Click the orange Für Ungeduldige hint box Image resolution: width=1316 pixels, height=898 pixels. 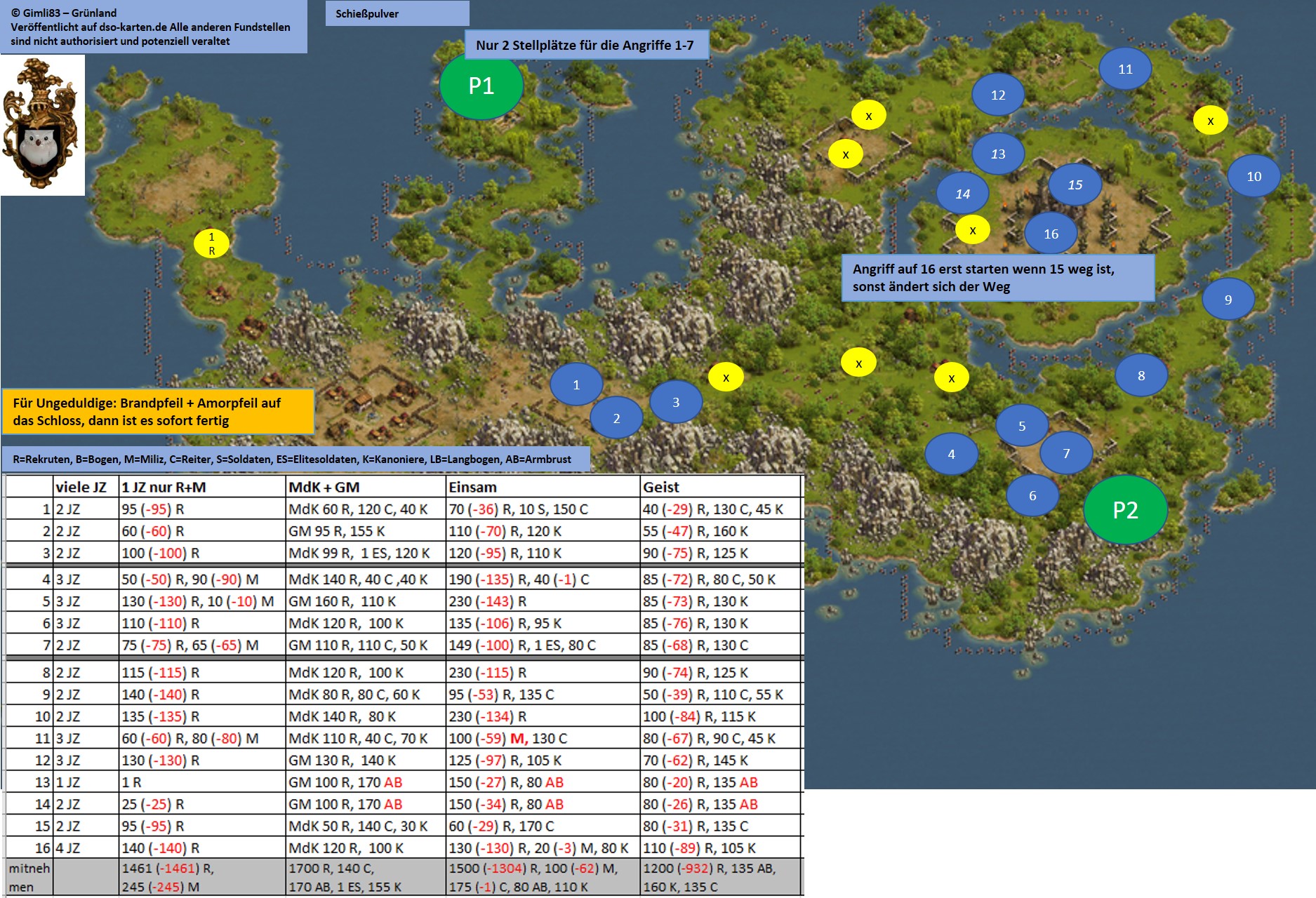coord(157,412)
